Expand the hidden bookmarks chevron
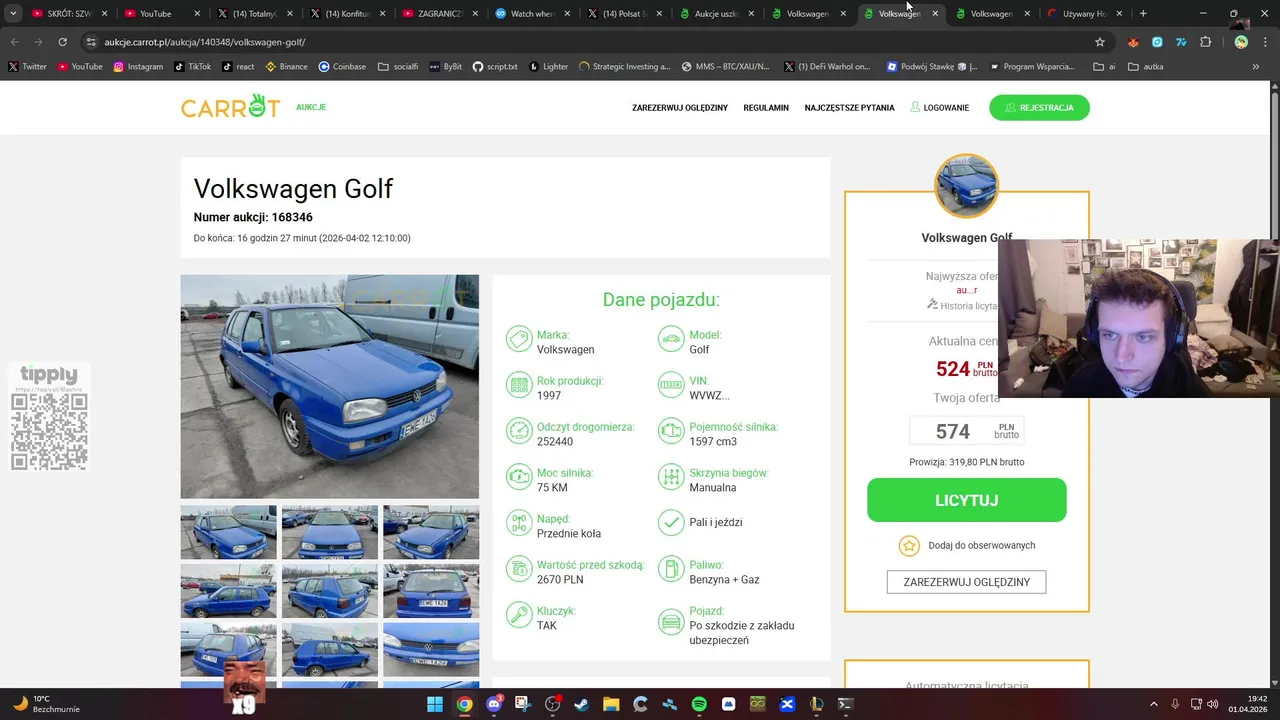1280x720 pixels. click(x=1255, y=66)
